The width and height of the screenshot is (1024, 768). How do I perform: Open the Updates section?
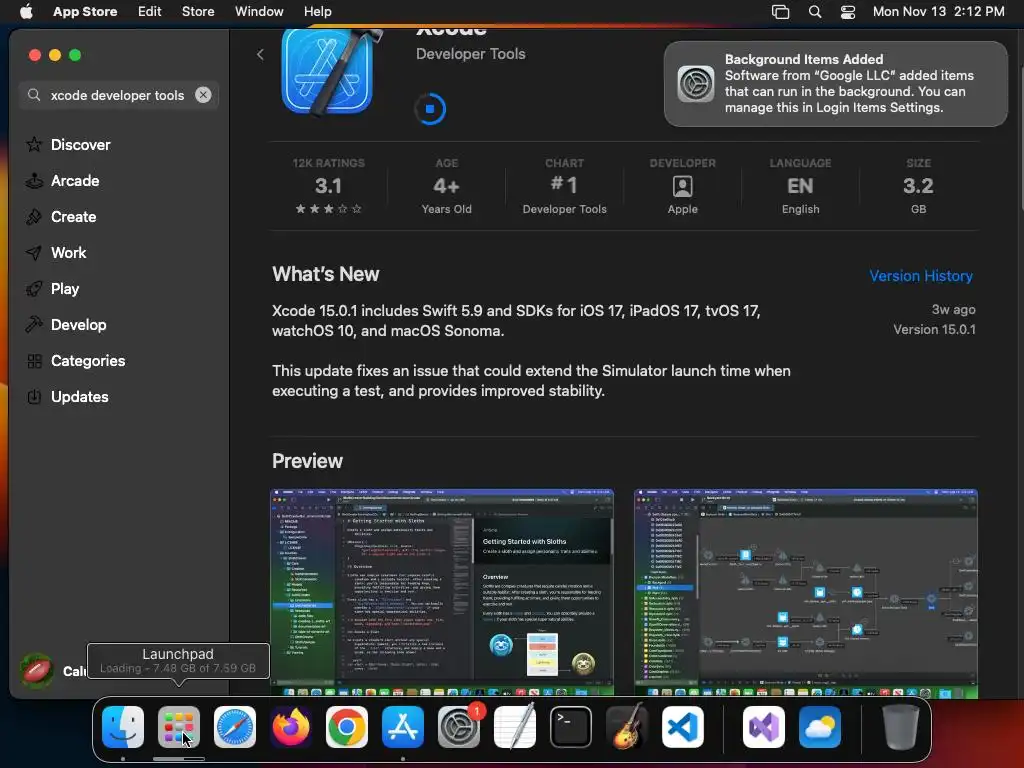coord(67,396)
